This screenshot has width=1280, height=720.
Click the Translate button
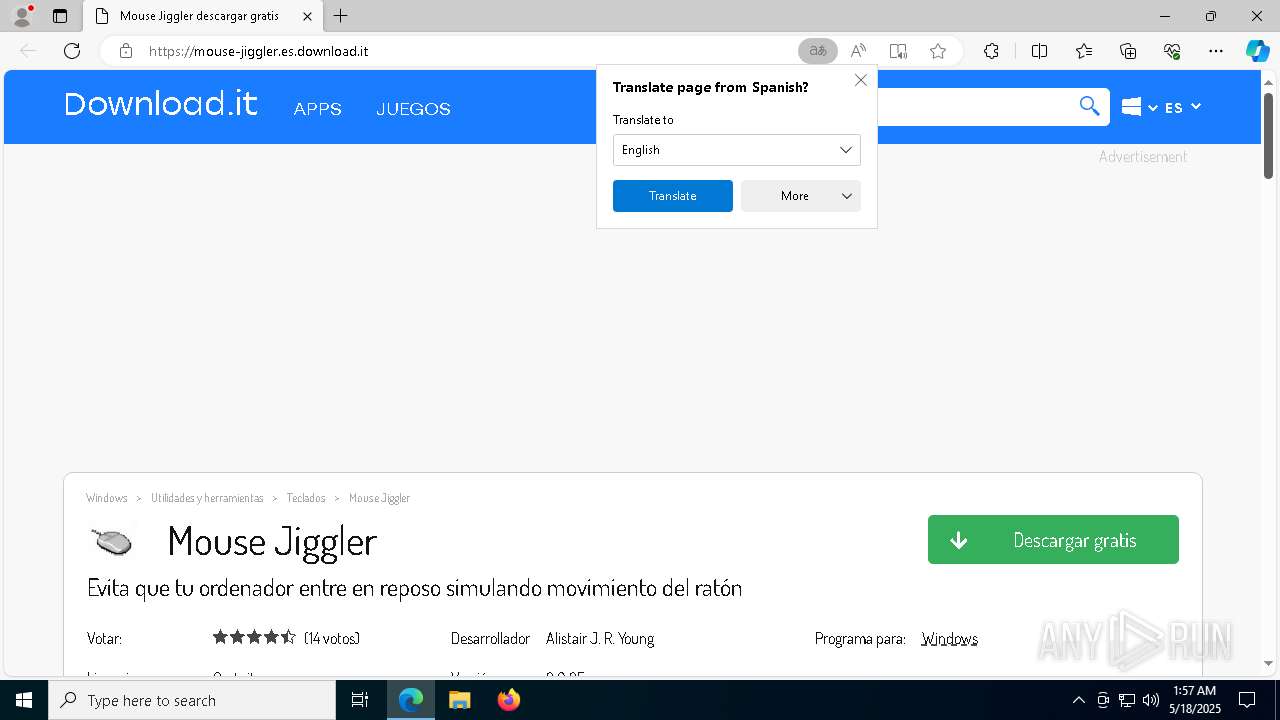[x=672, y=196]
